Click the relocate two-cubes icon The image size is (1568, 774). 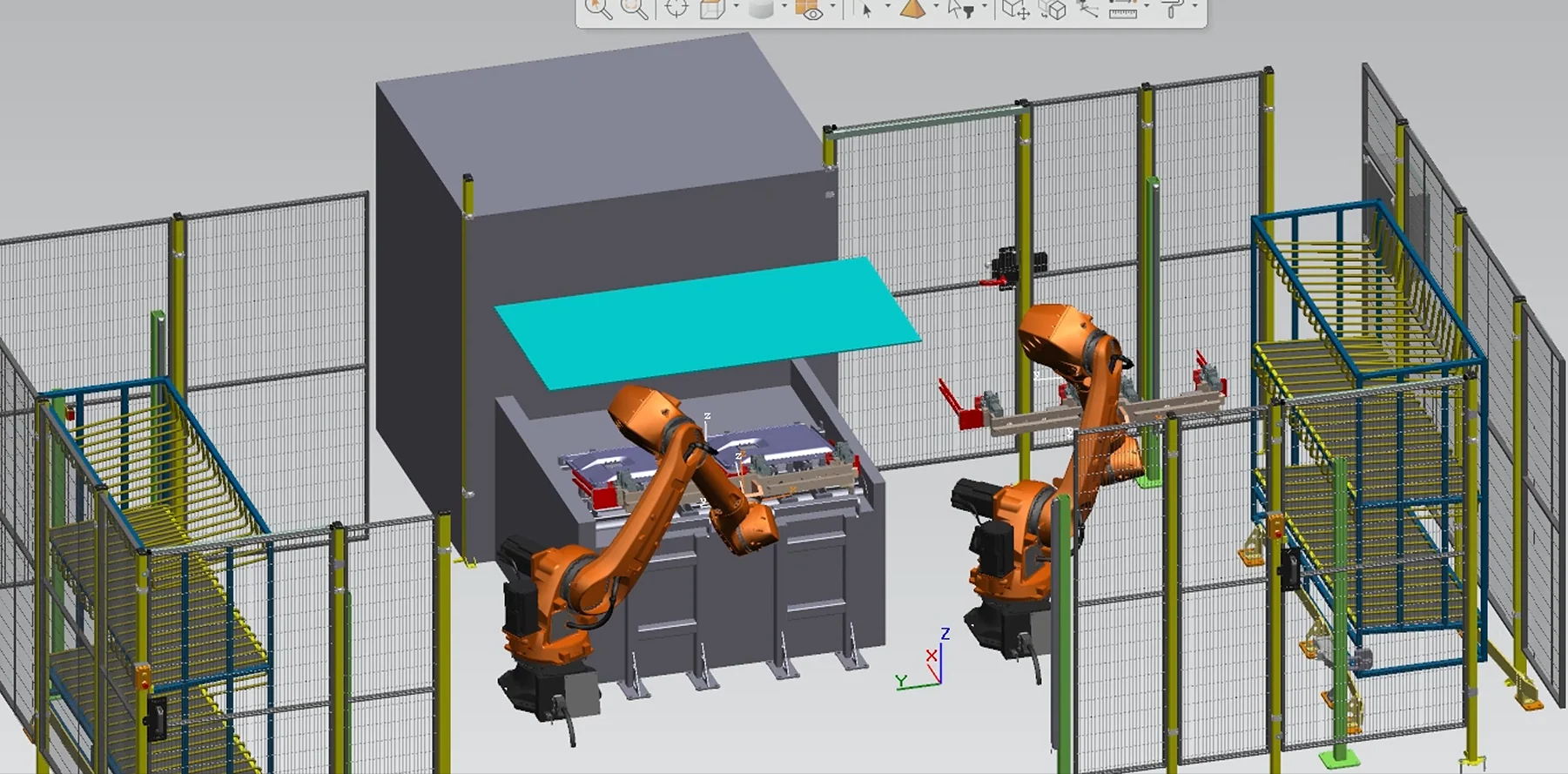[x=1053, y=9]
